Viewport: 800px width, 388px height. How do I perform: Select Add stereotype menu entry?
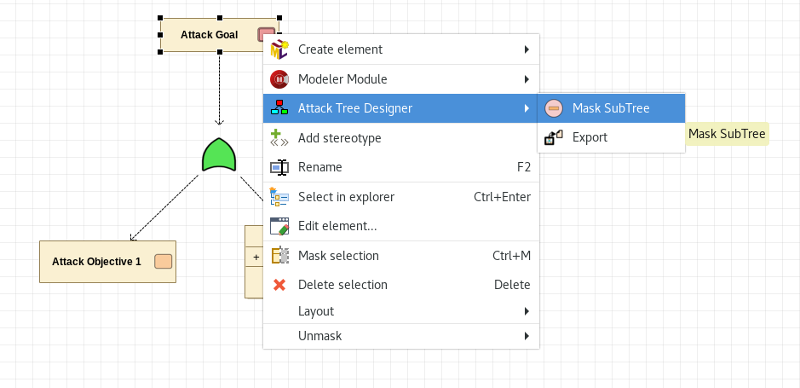[401, 138]
